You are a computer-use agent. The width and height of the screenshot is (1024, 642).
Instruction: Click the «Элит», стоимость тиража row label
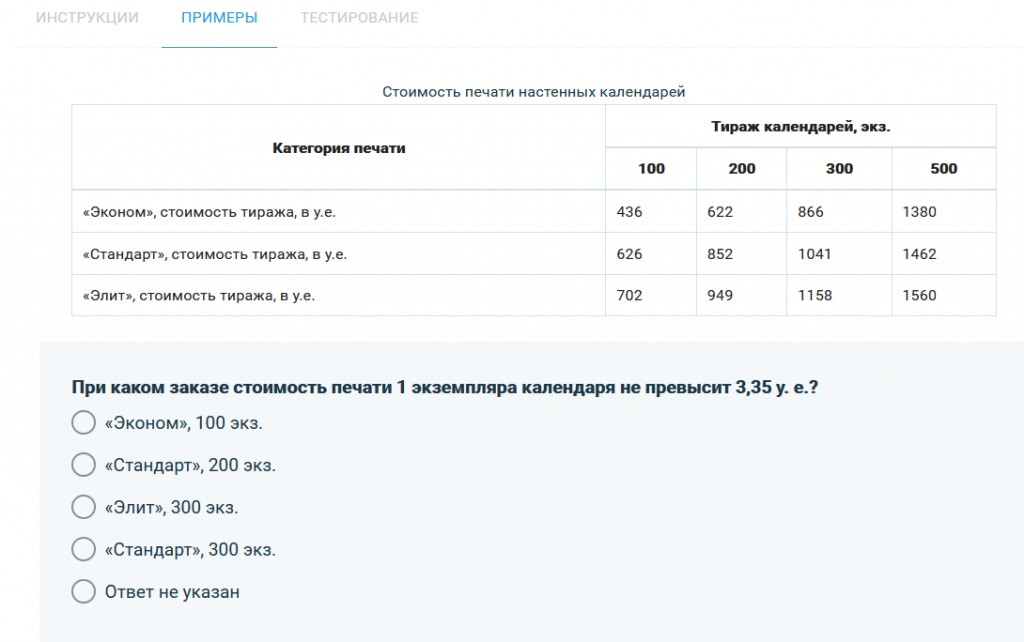(x=199, y=296)
